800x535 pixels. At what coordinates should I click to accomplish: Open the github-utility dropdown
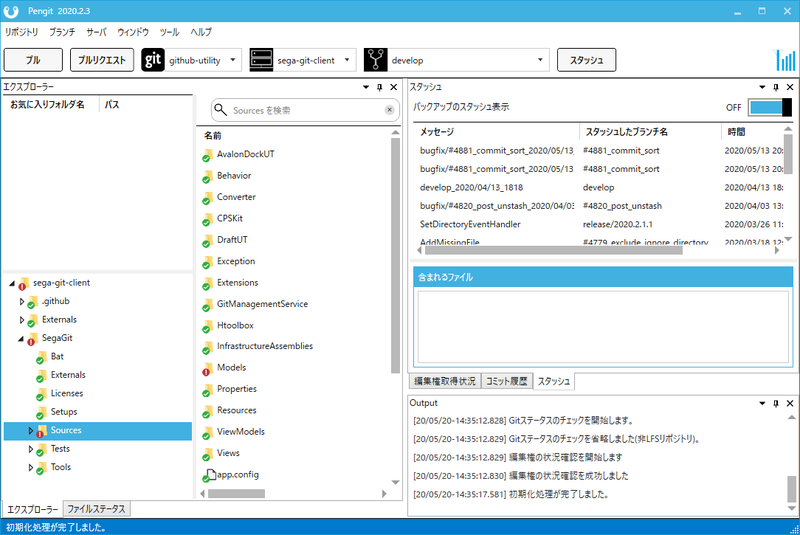[233, 60]
